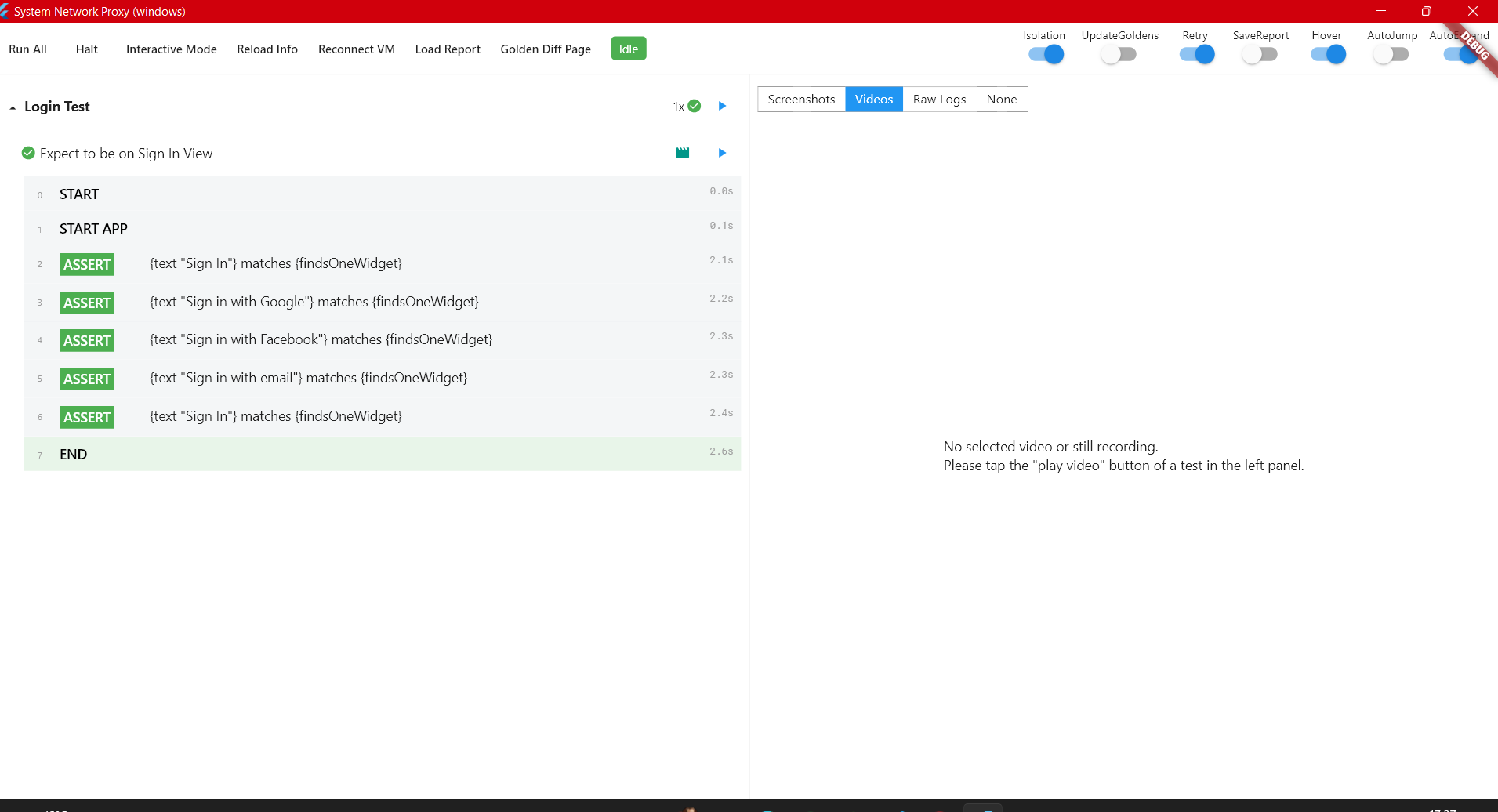Image resolution: width=1498 pixels, height=812 pixels.
Task: Collapse the Login Test section
Action: click(x=13, y=107)
